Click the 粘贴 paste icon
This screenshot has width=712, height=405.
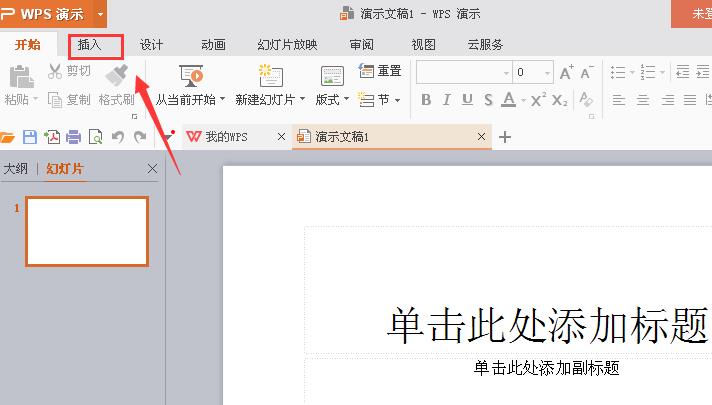[20, 76]
